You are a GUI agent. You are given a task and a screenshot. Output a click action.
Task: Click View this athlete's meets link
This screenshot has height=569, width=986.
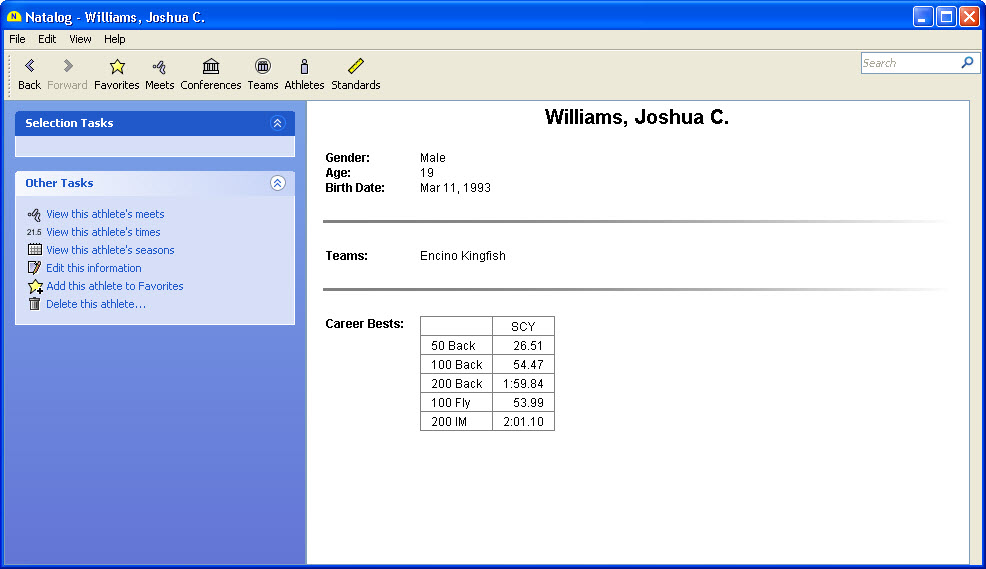point(105,214)
